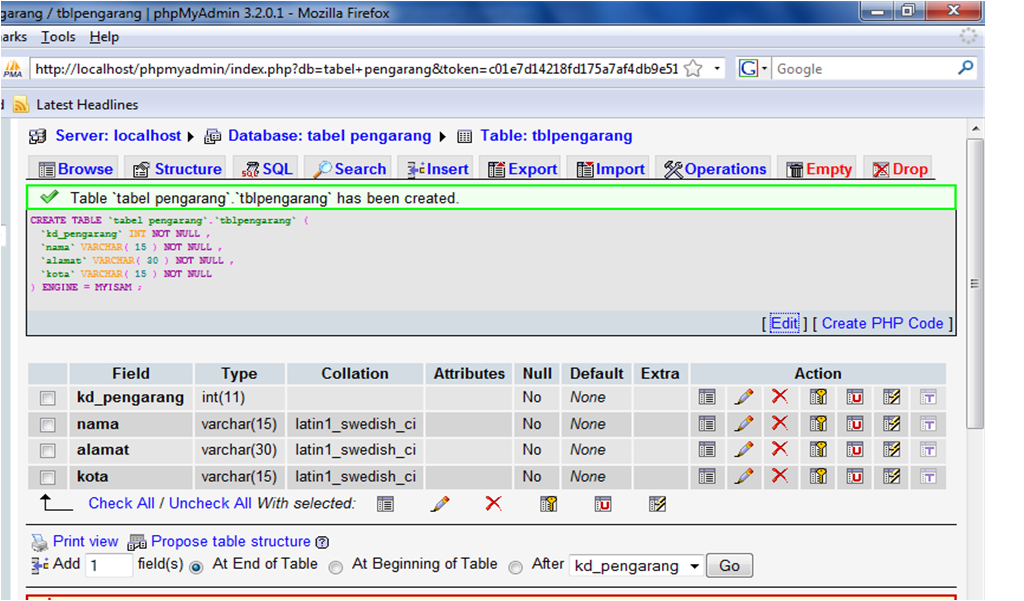
Task: Check the alamat row checkbox
Action: coord(48,451)
